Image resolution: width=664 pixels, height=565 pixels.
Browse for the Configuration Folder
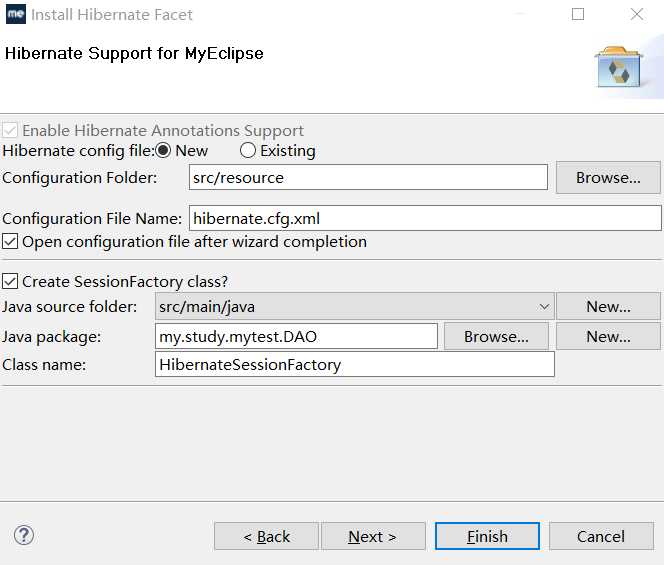click(x=608, y=177)
